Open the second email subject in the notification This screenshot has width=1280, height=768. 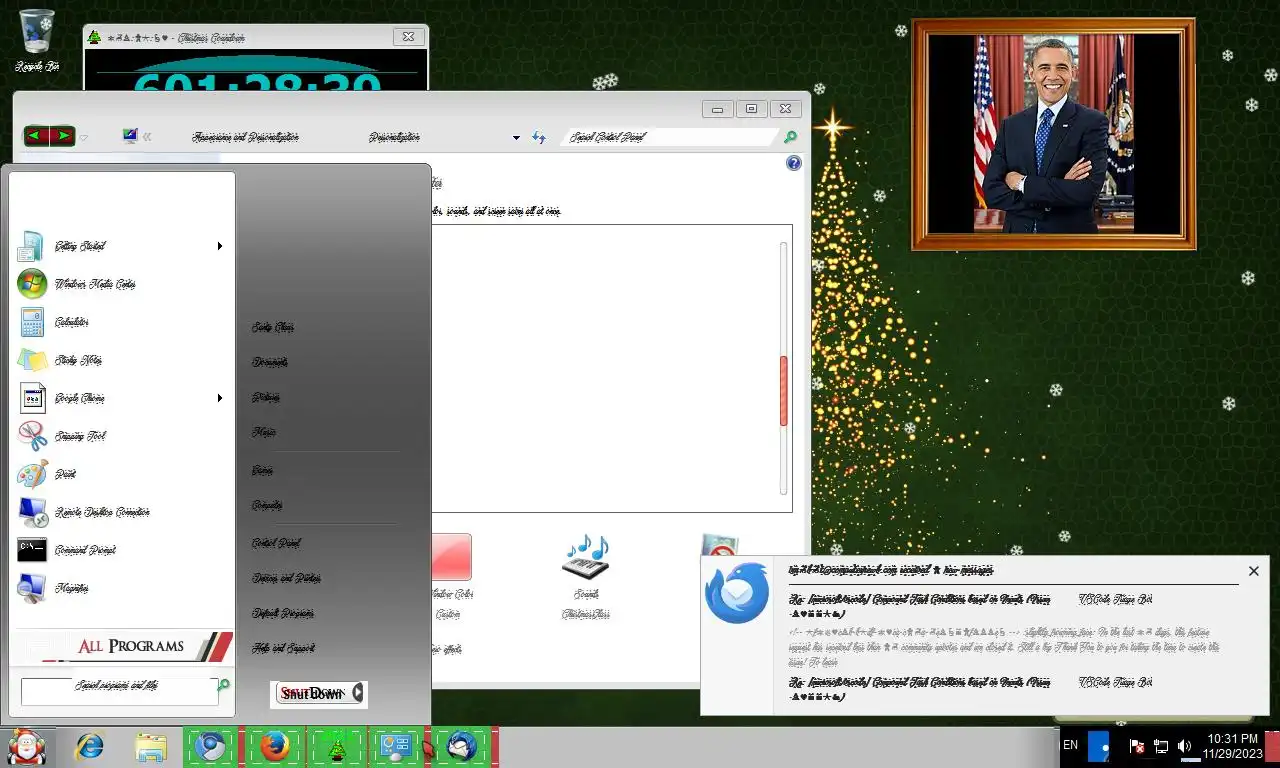[x=920, y=689]
